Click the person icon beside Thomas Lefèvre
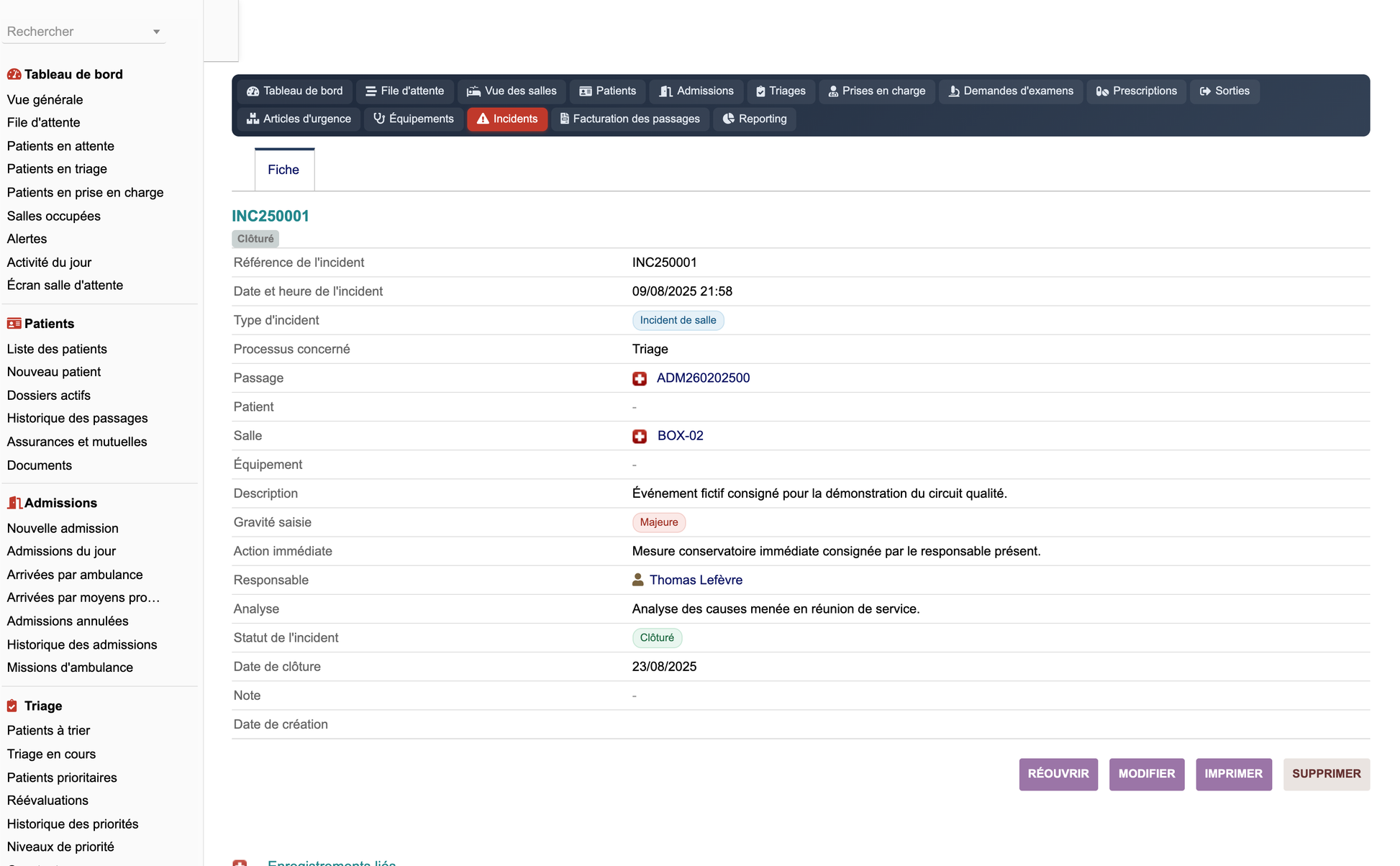1400x866 pixels. [637, 580]
